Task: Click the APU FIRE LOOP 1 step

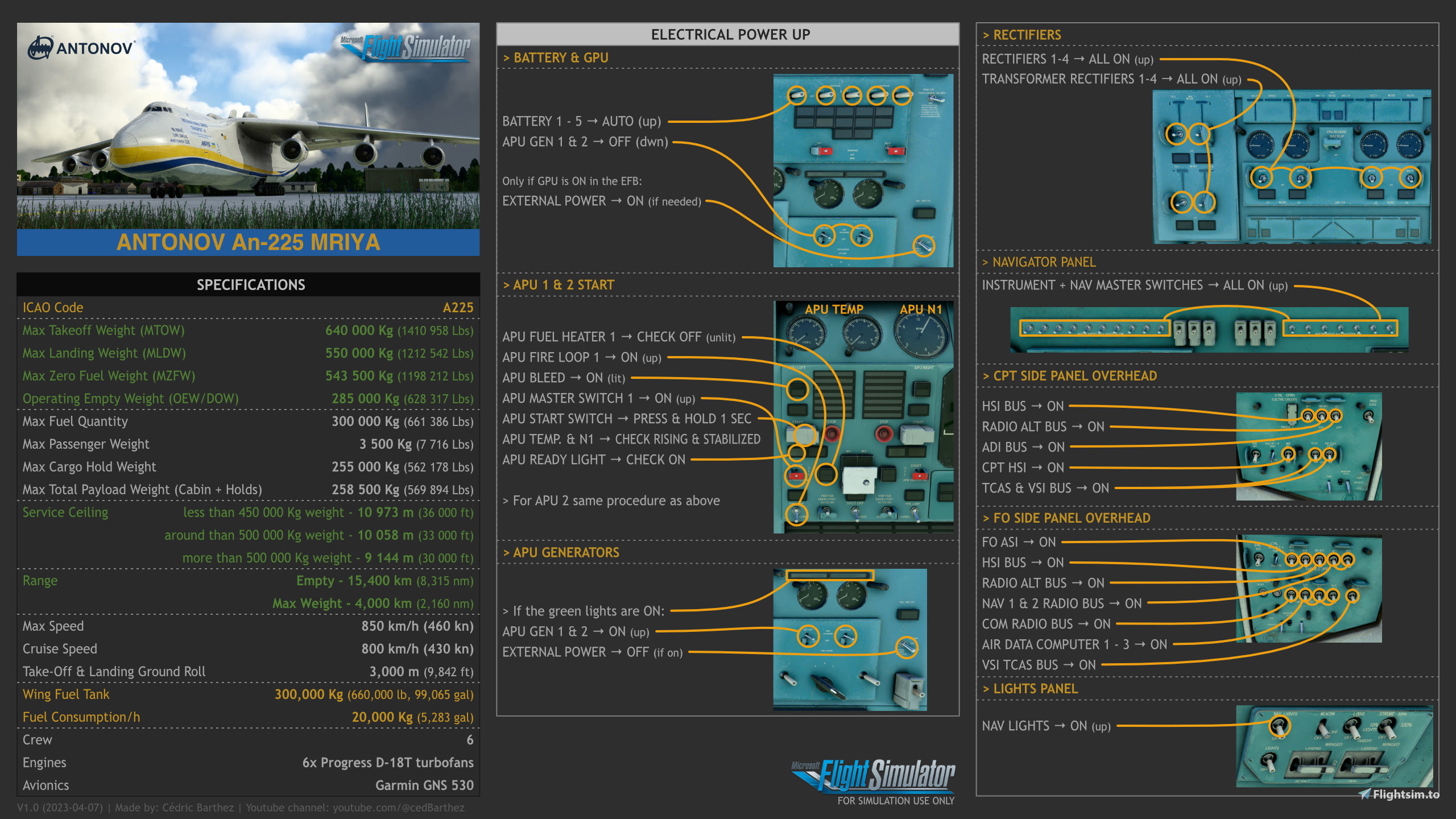Action: 582,357
